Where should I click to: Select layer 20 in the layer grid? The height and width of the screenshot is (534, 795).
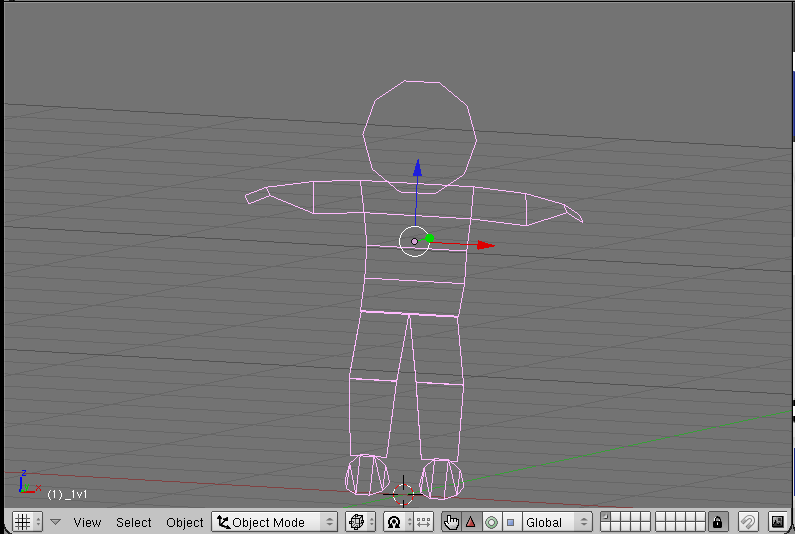point(700,526)
